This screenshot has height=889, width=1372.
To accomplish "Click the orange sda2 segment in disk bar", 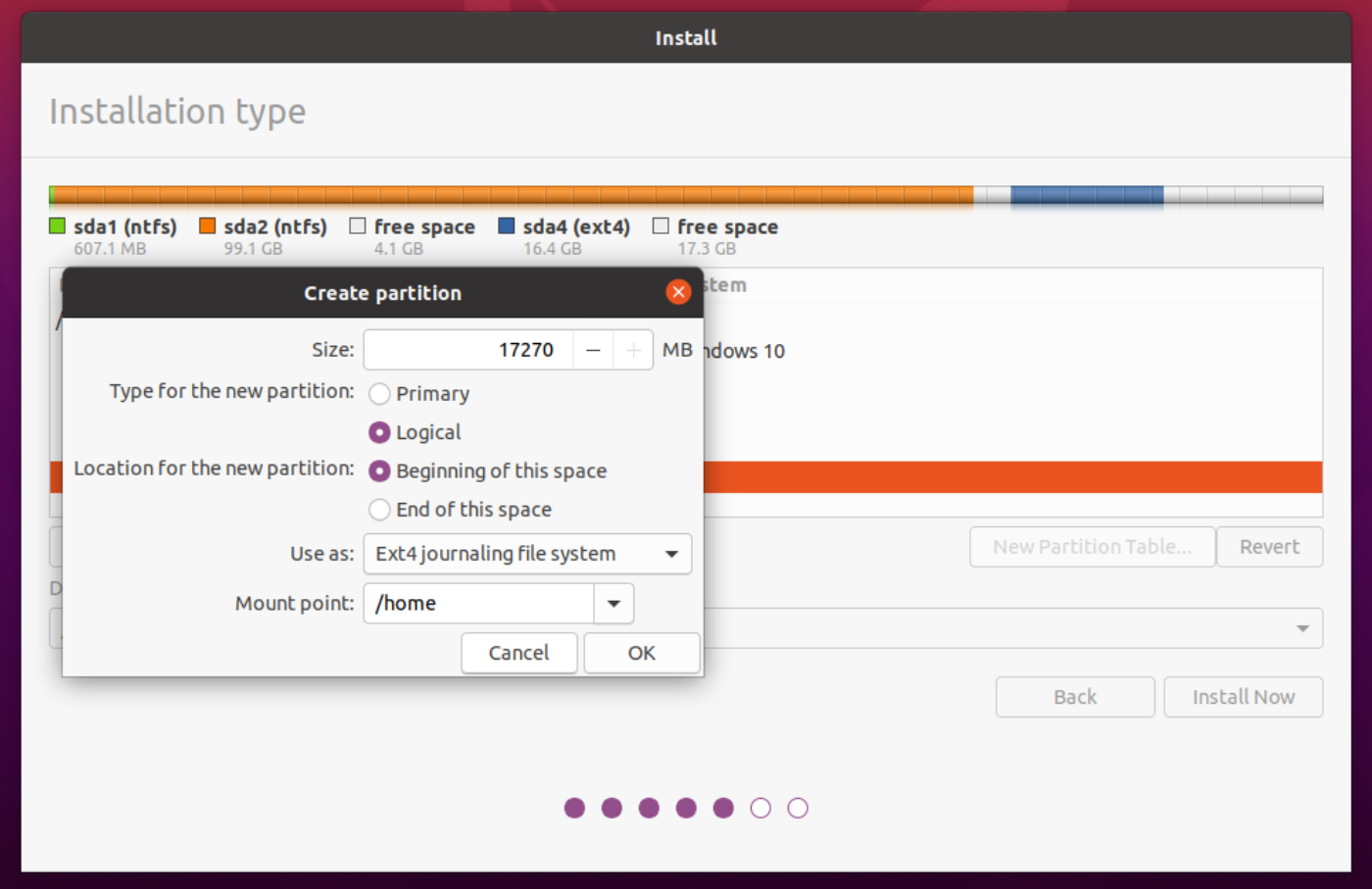I will [513, 195].
